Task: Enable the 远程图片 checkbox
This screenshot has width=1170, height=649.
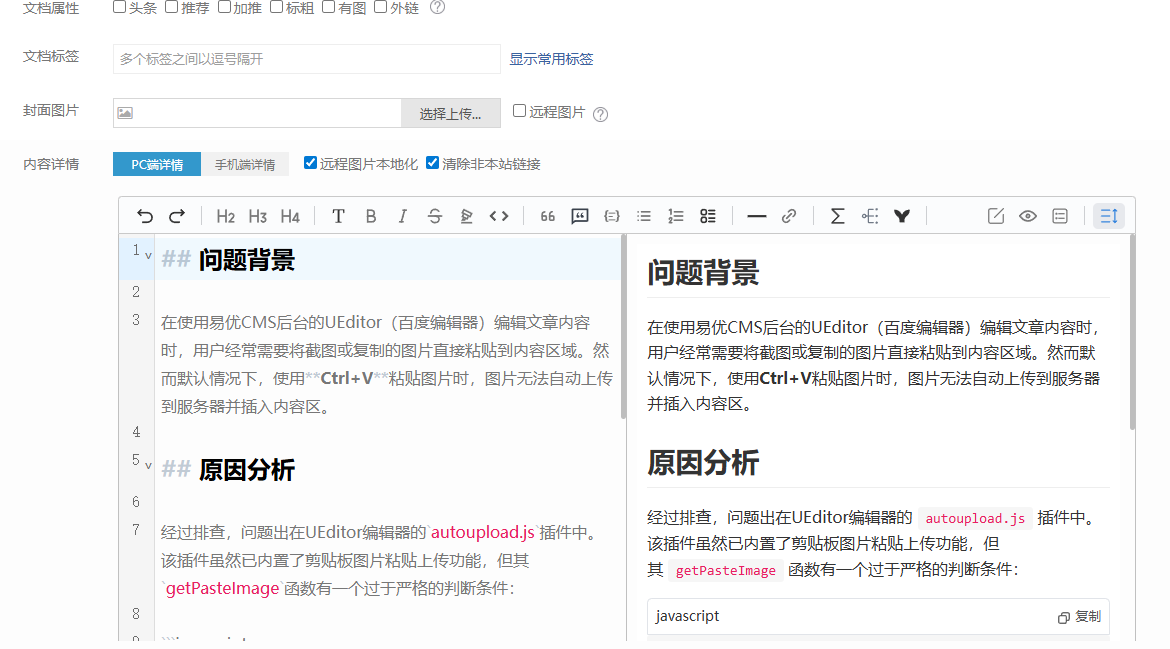Action: [519, 111]
